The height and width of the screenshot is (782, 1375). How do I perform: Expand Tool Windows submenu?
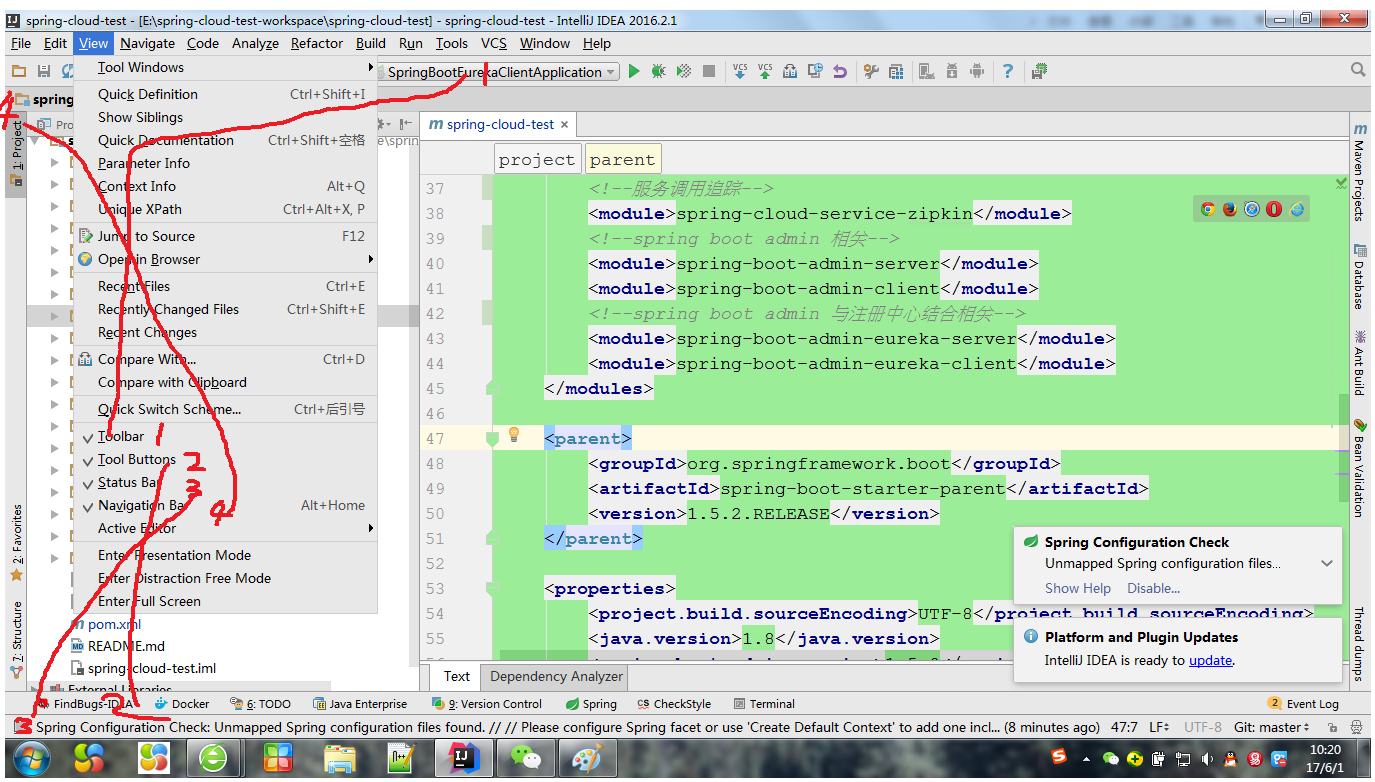click(x=225, y=67)
